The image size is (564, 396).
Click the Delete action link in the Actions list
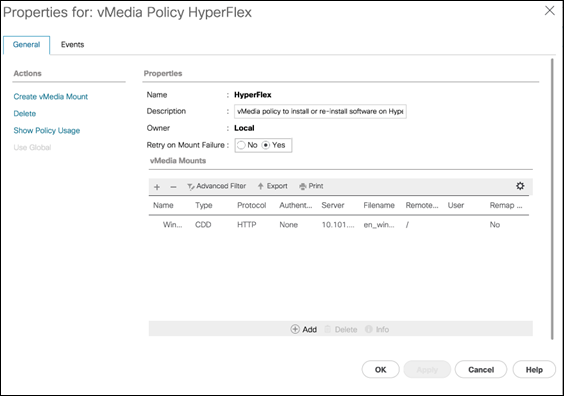coord(25,113)
